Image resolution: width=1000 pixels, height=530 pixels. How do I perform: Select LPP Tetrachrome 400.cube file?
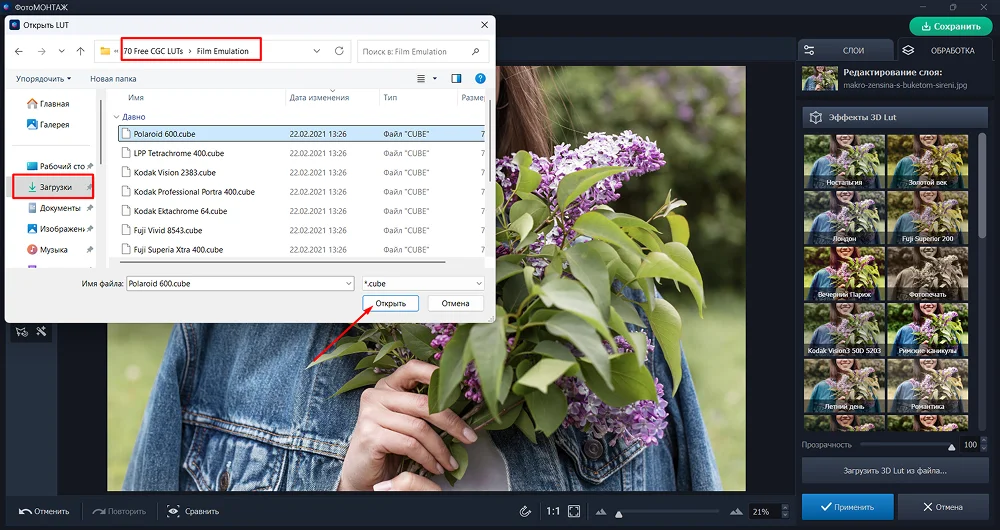click(x=301, y=153)
